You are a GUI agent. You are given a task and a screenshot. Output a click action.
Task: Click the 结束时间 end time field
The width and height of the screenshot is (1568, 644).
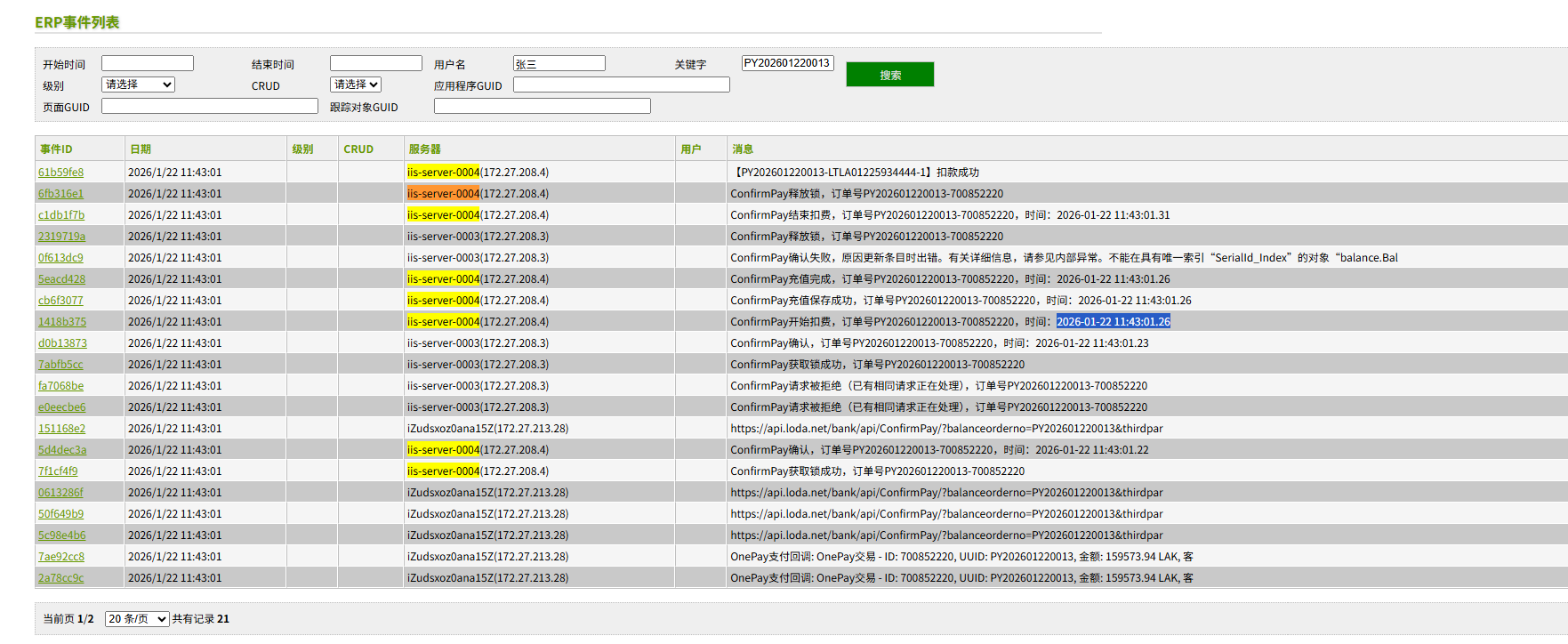point(375,63)
